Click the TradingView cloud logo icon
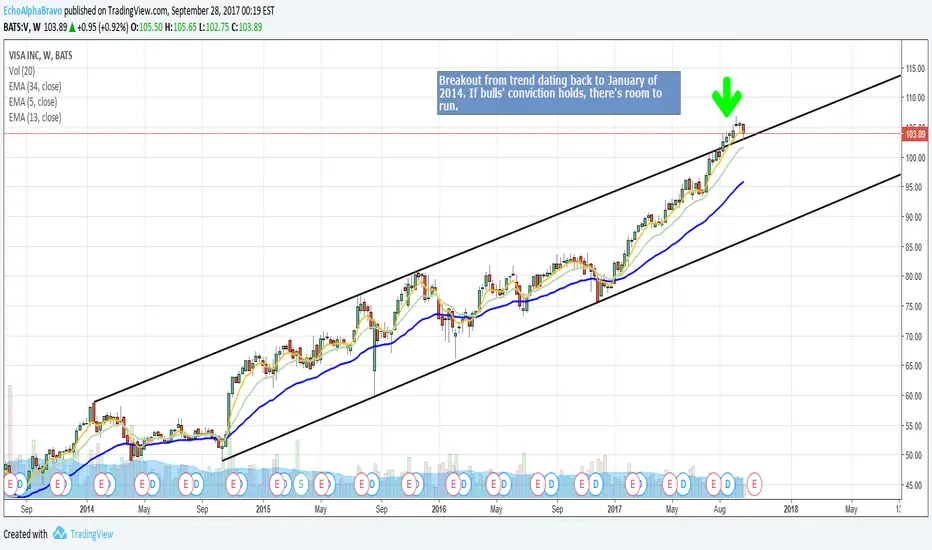Image resolution: width=932 pixels, height=550 pixels. pos(59,533)
